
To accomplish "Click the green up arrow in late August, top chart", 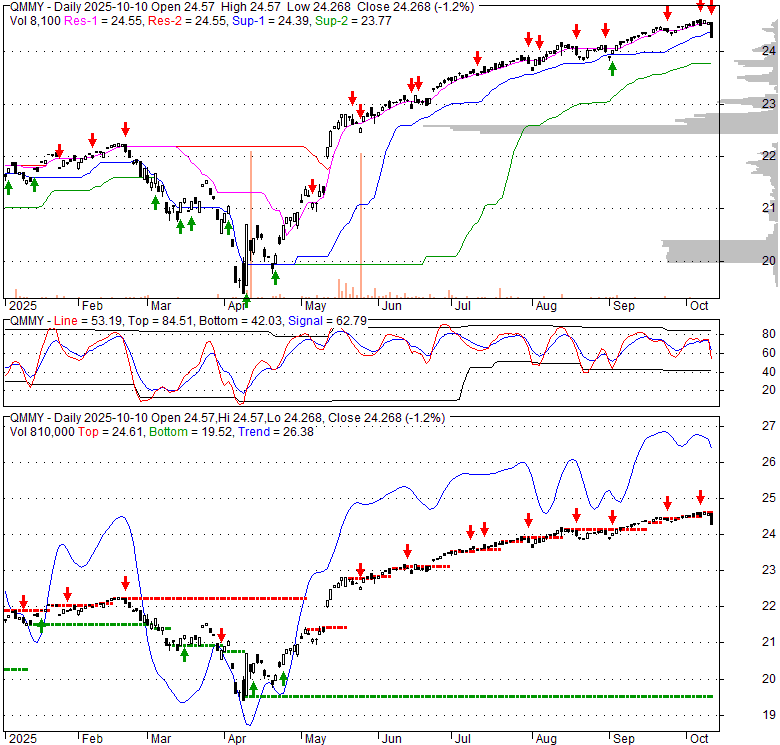I will tap(612, 68).
